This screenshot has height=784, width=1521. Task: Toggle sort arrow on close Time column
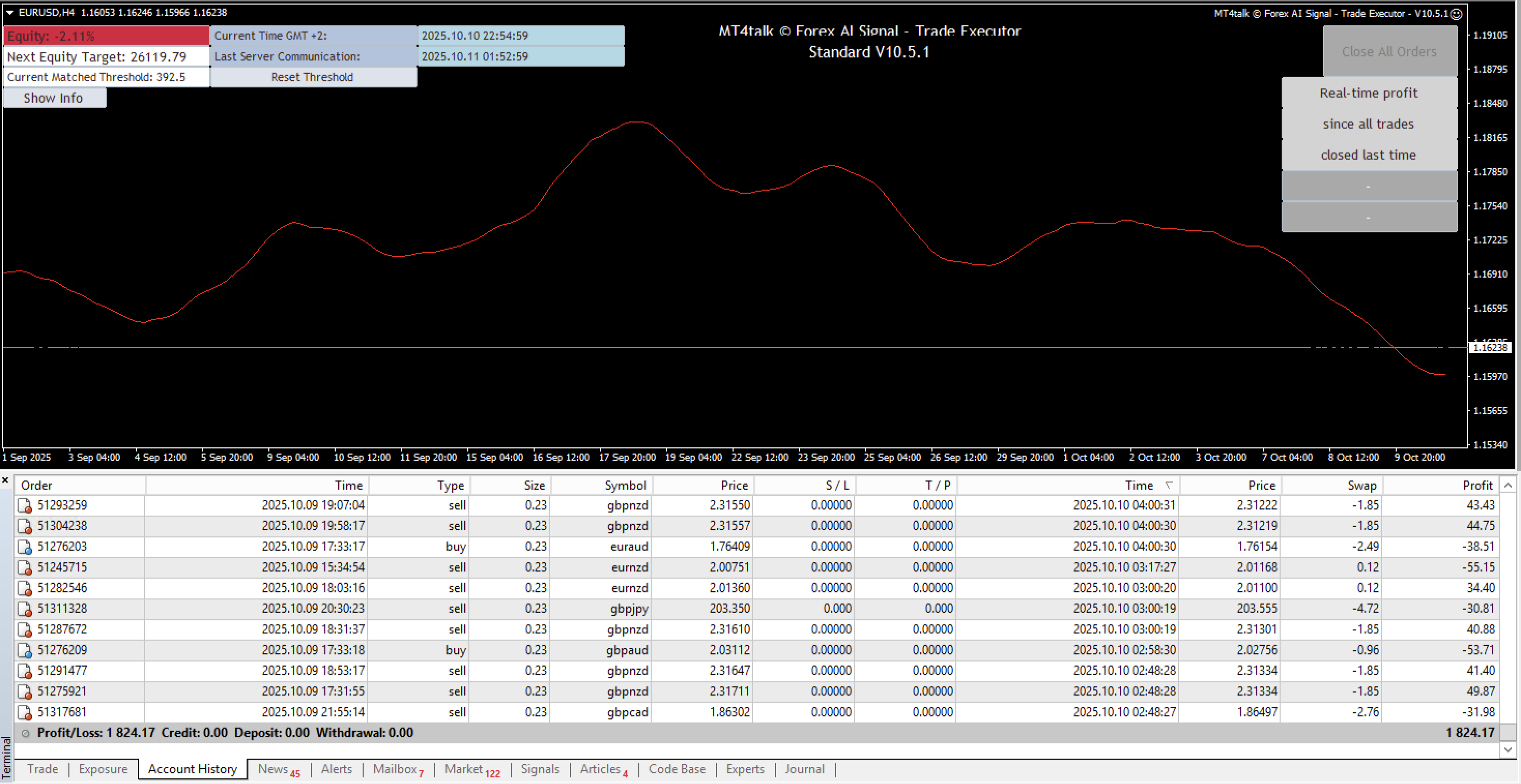pos(1169,485)
